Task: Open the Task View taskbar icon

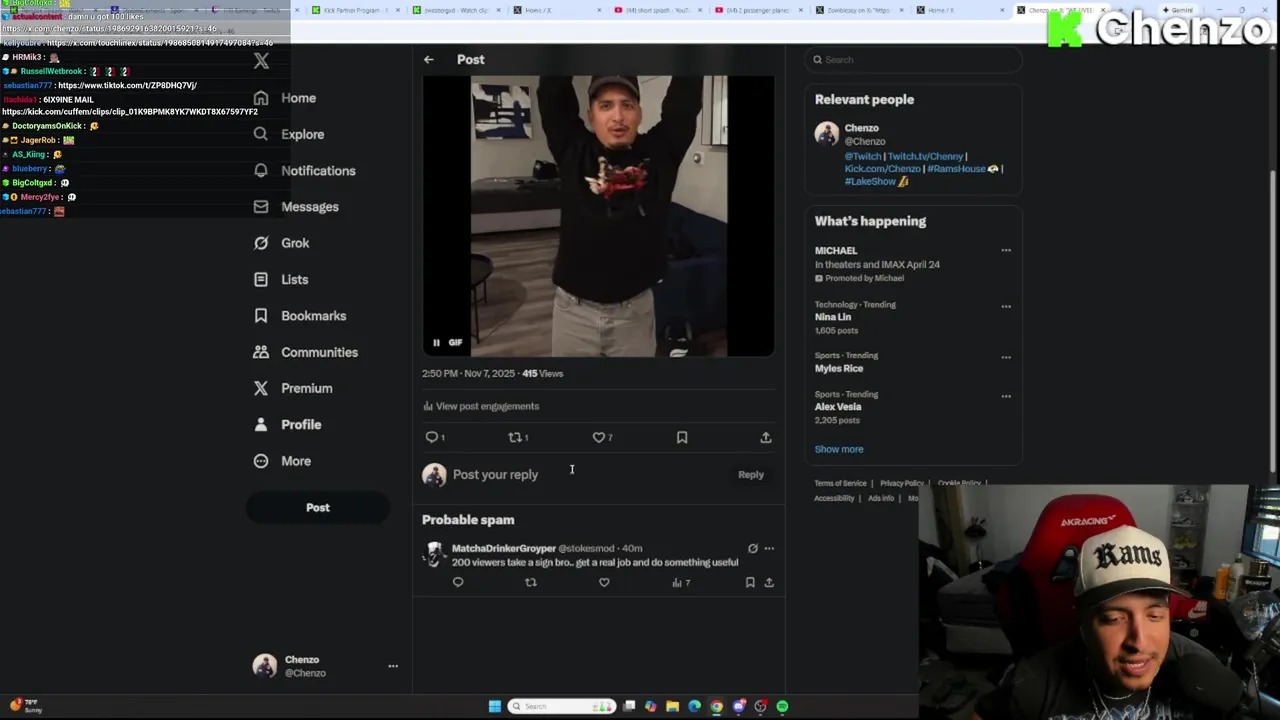Action: (629, 706)
